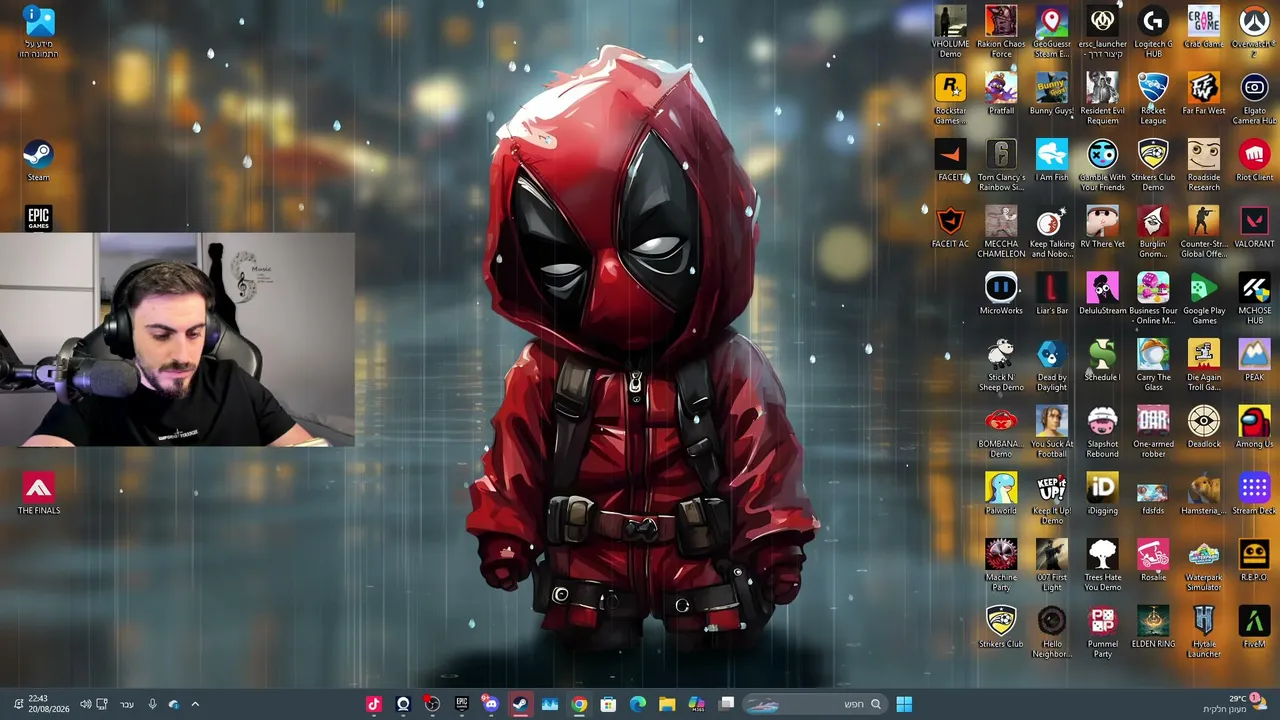Launch Rocket League from the desktop

click(1153, 98)
